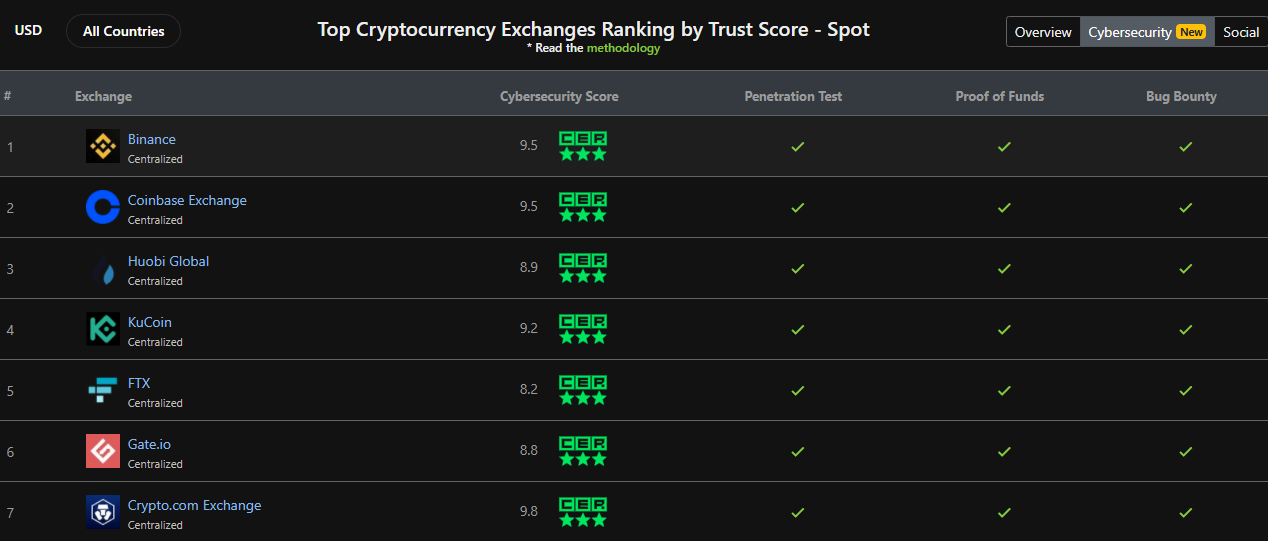Click the 8.8 score for Gate.io
The image size is (1268, 541).
coord(529,451)
